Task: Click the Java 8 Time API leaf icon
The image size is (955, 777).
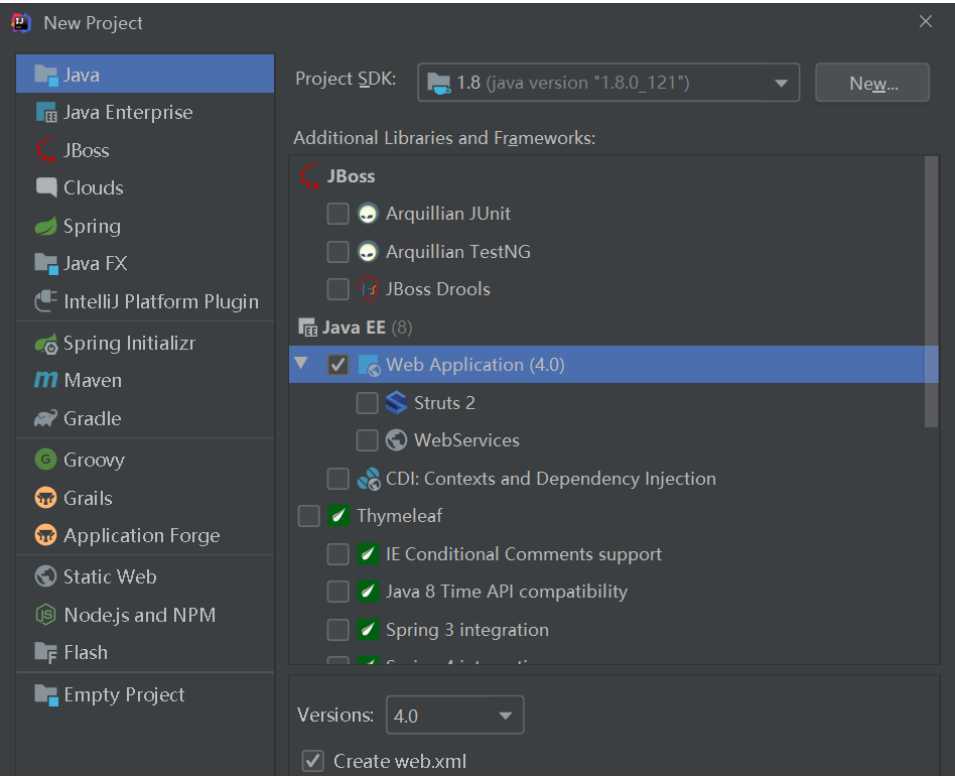Action: 367,592
